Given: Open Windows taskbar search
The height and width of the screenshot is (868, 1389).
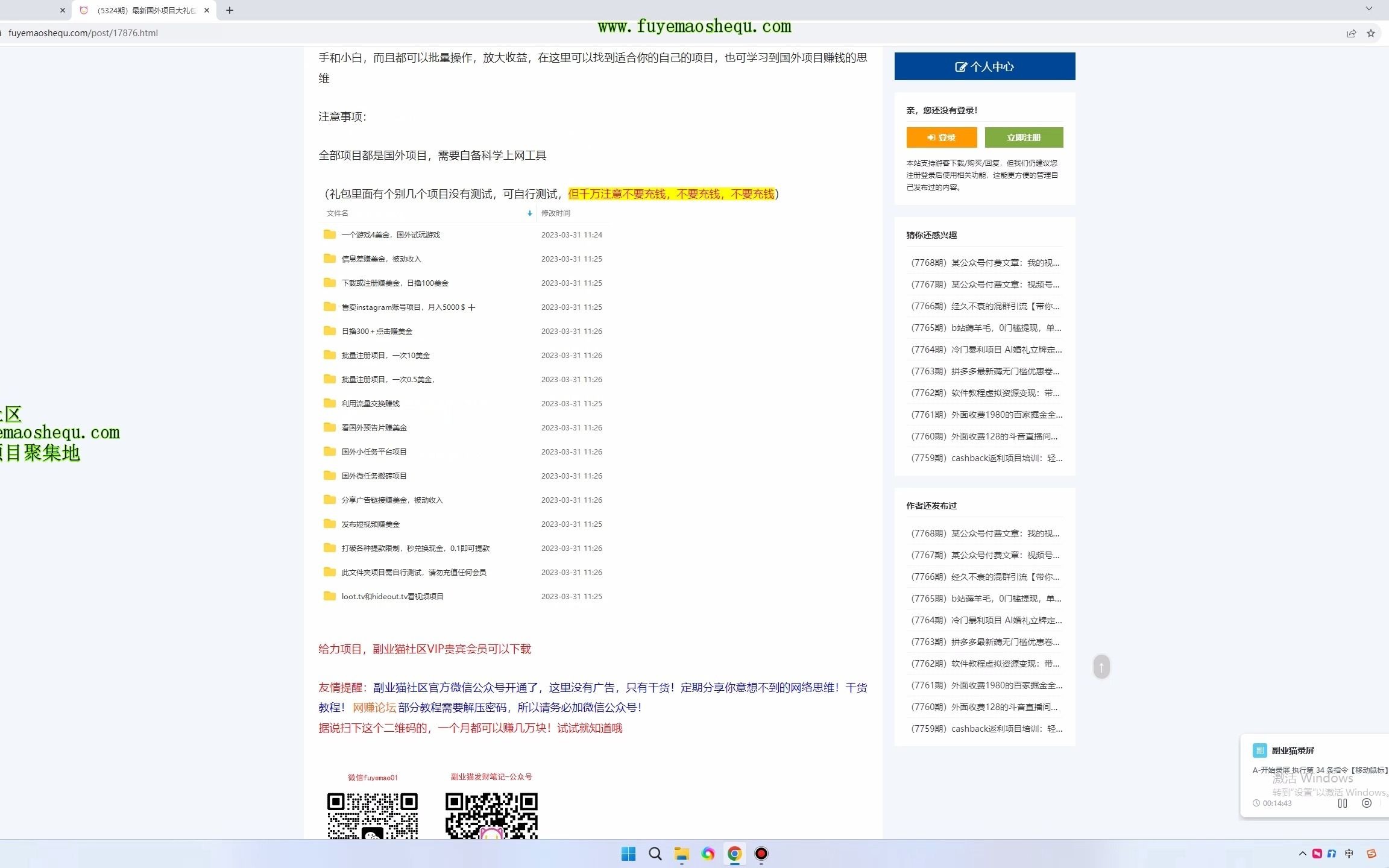Looking at the screenshot, I should pos(655,854).
